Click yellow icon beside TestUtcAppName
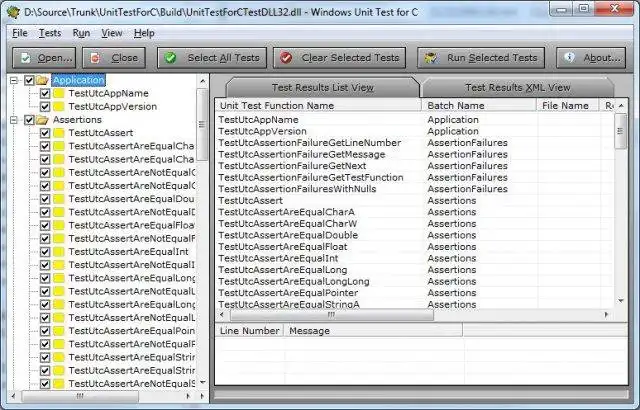Image resolution: width=640 pixels, height=410 pixels. click(59, 93)
